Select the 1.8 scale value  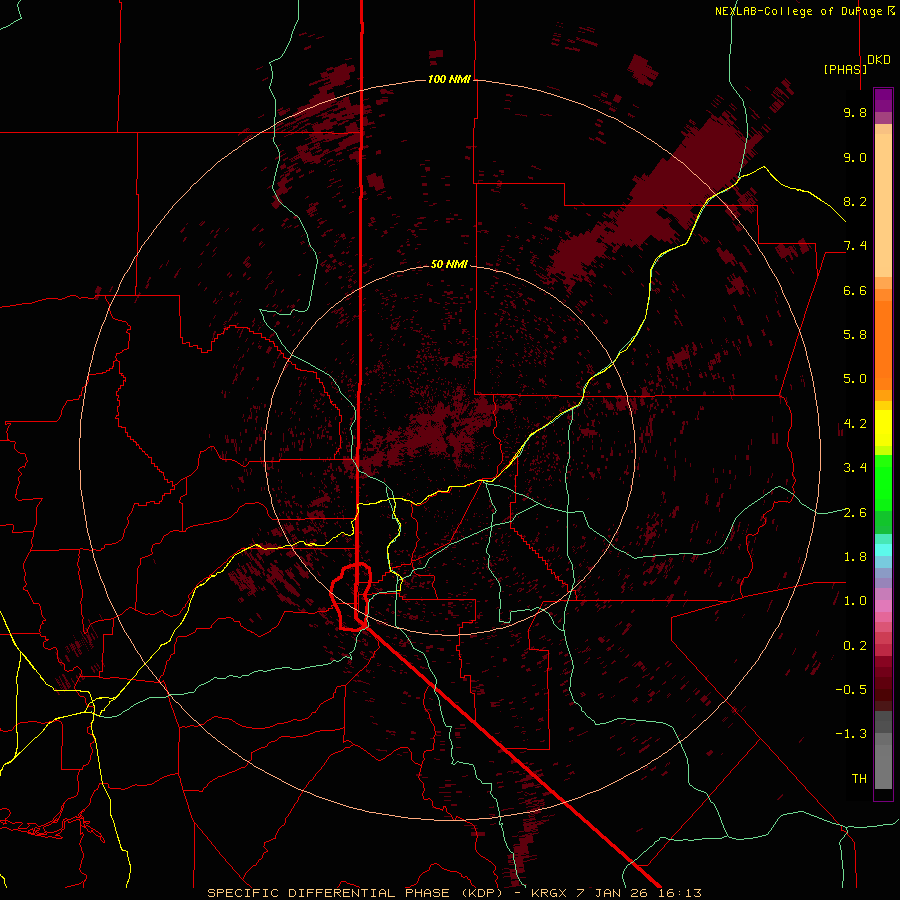855,557
